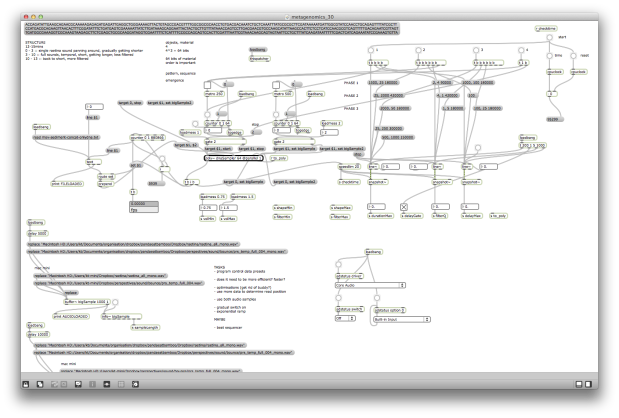Click the dark arrows icon after the inspector icon
619x418 pixels.
pyautogui.click(x=107, y=384)
